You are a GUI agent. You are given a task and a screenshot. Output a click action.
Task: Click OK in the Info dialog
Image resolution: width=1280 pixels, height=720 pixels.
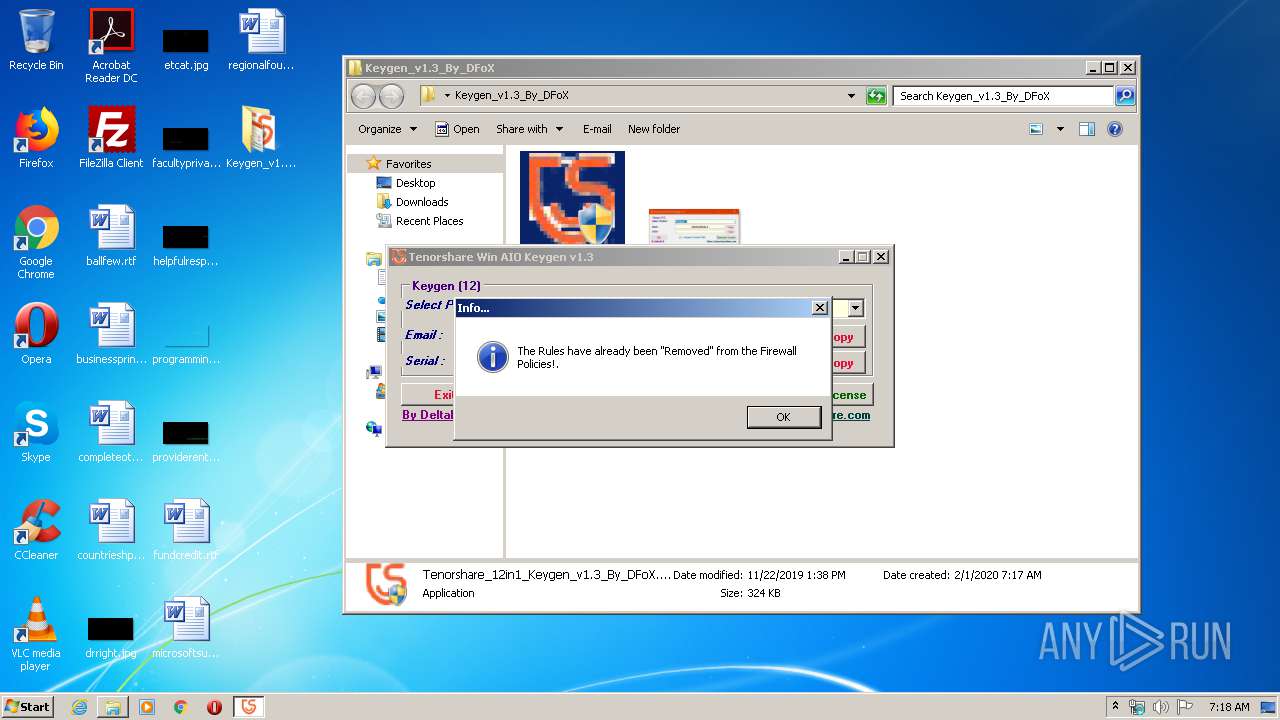(x=783, y=417)
